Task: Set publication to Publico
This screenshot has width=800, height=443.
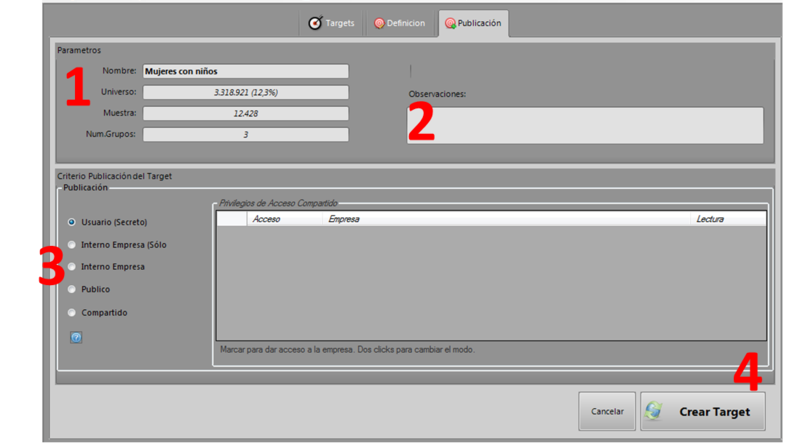Action: 72,289
